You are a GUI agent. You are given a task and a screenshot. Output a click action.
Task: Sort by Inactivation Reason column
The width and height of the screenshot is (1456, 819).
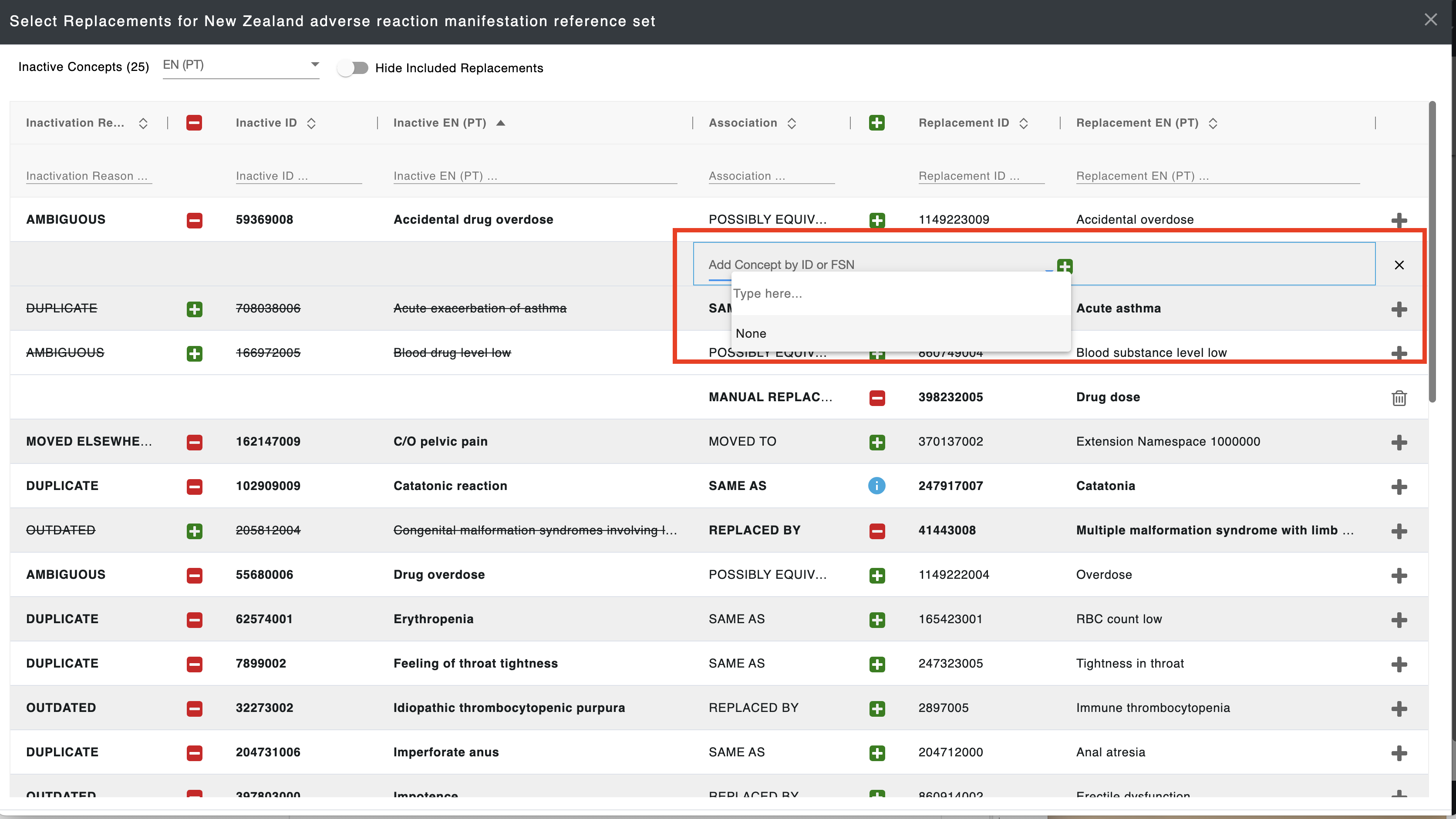coord(143,123)
